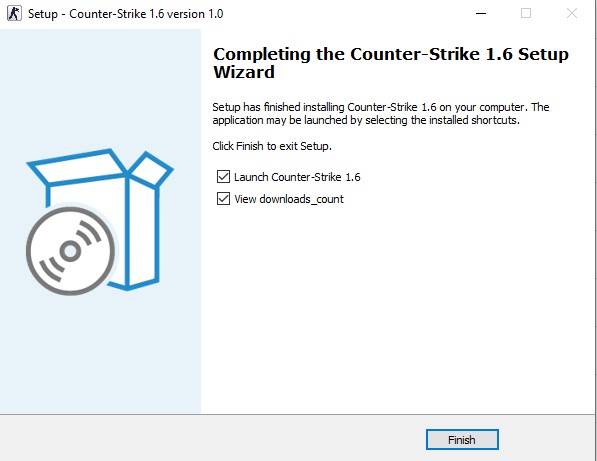Click the gray footer bar left of Finish
597x461 pixels.
click(x=211, y=439)
